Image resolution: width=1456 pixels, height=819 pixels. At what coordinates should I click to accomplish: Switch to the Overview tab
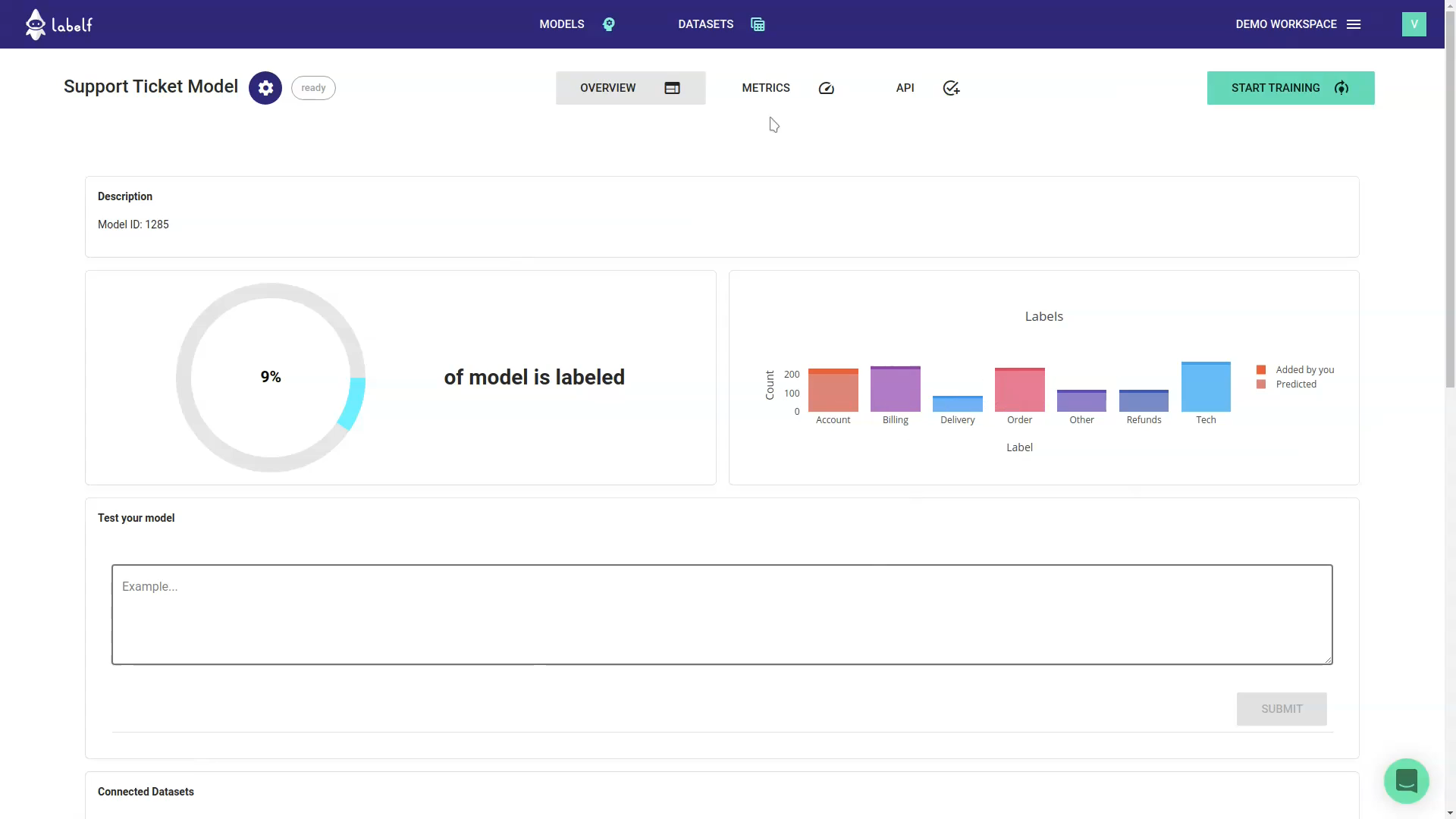click(x=630, y=88)
